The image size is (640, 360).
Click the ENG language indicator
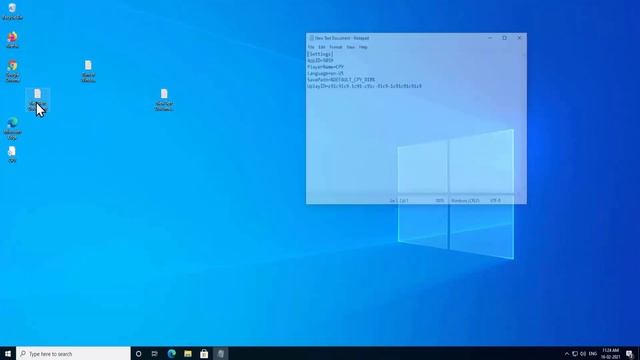593,354
